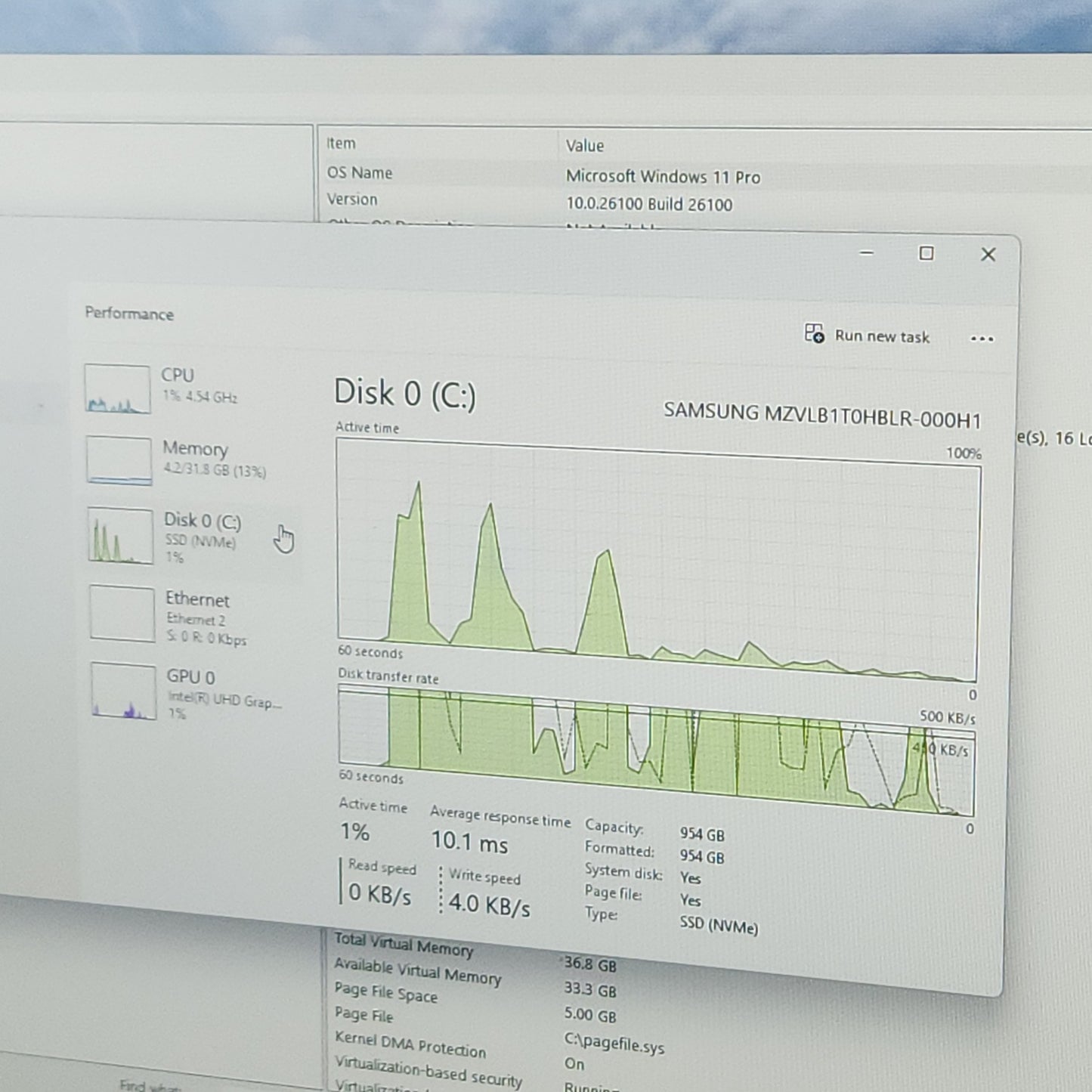This screenshot has height=1092, width=1092.
Task: Click the Run new task label
Action: point(882,336)
